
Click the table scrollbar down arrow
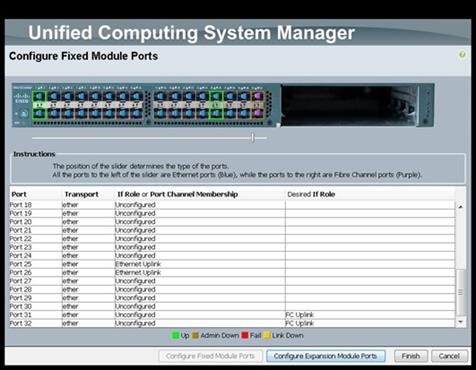(460, 322)
